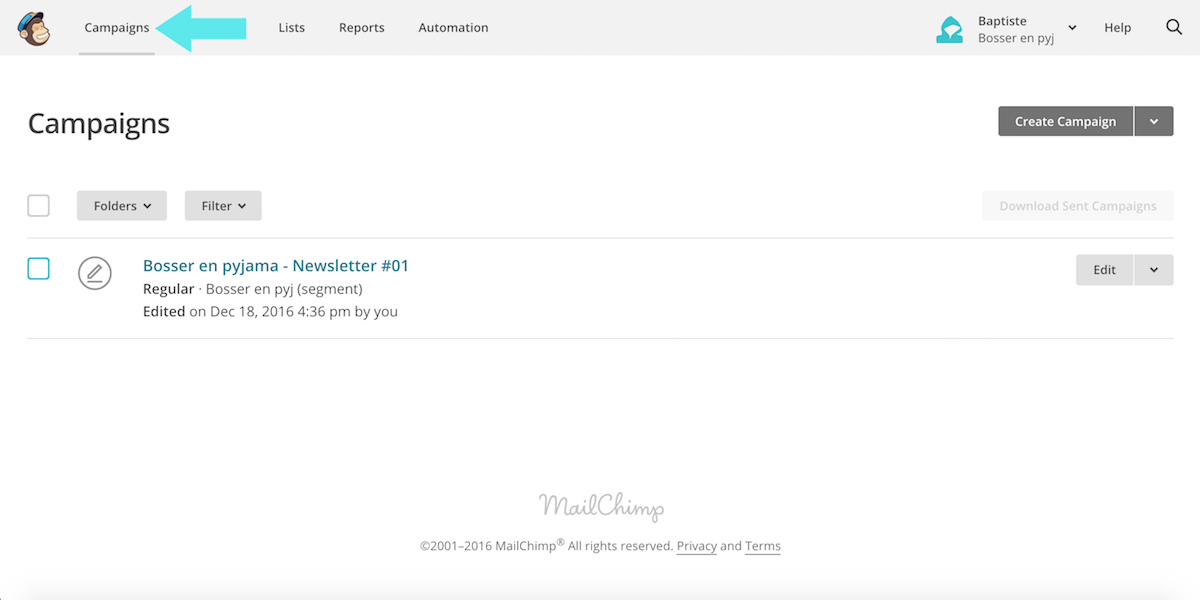Open the Bosser en pyjama - Newsletter #01 link
Image resolution: width=1200 pixels, height=600 pixels.
point(276,266)
